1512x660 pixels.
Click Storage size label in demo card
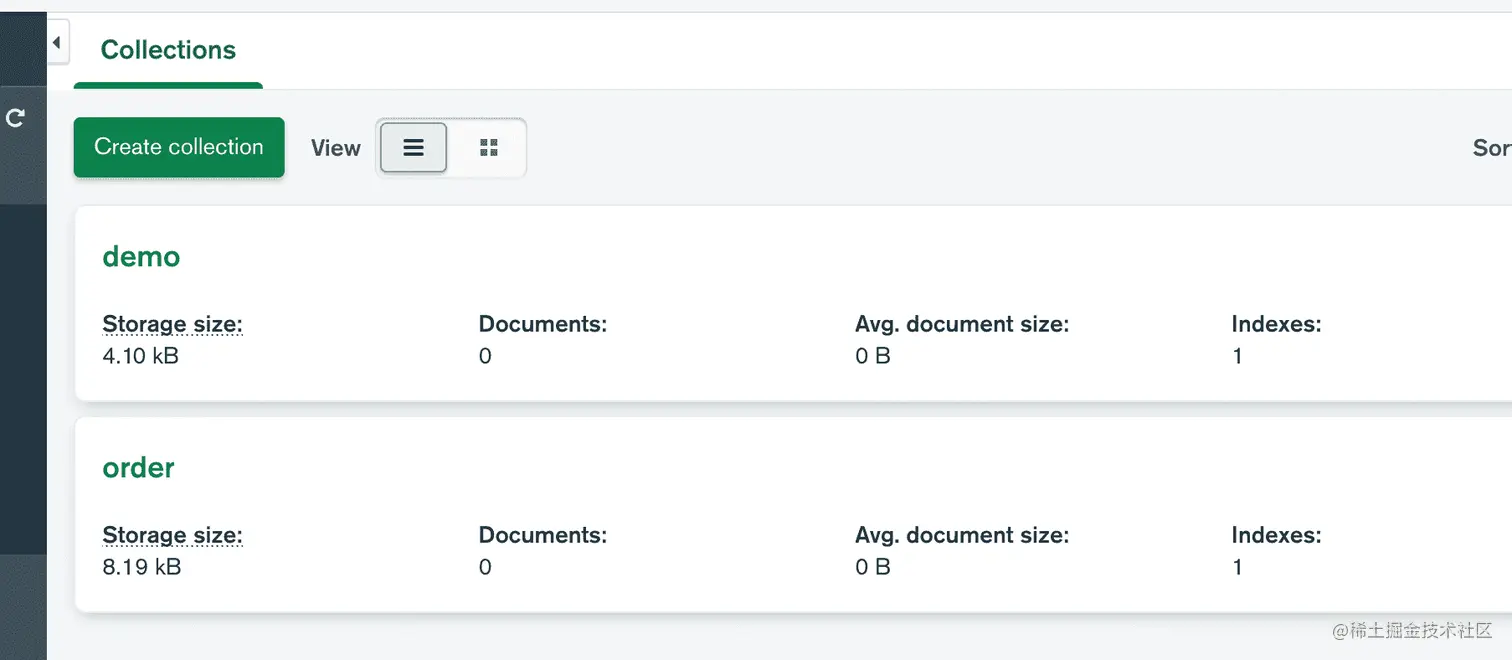(x=172, y=324)
